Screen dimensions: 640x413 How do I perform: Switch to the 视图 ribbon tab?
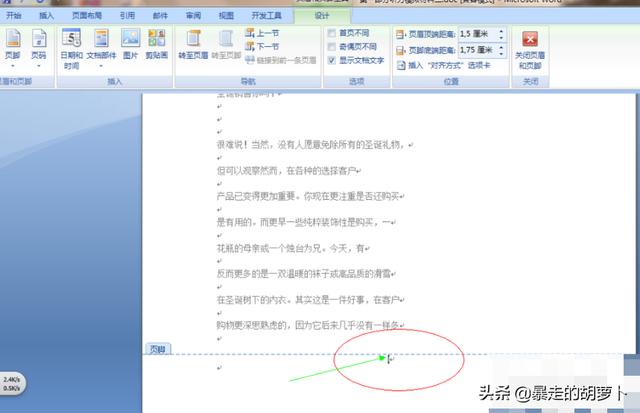pyautogui.click(x=226, y=16)
